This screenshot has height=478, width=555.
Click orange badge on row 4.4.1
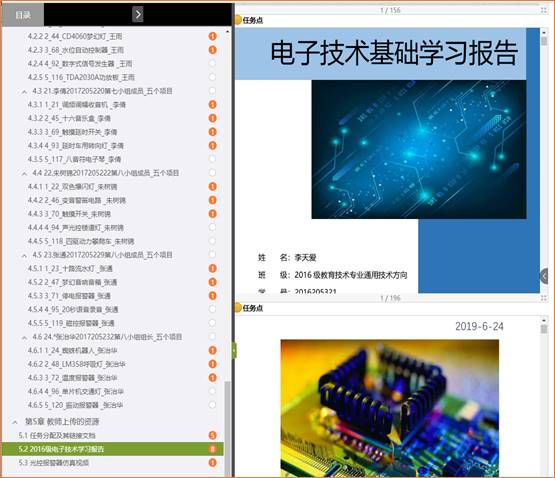point(212,186)
